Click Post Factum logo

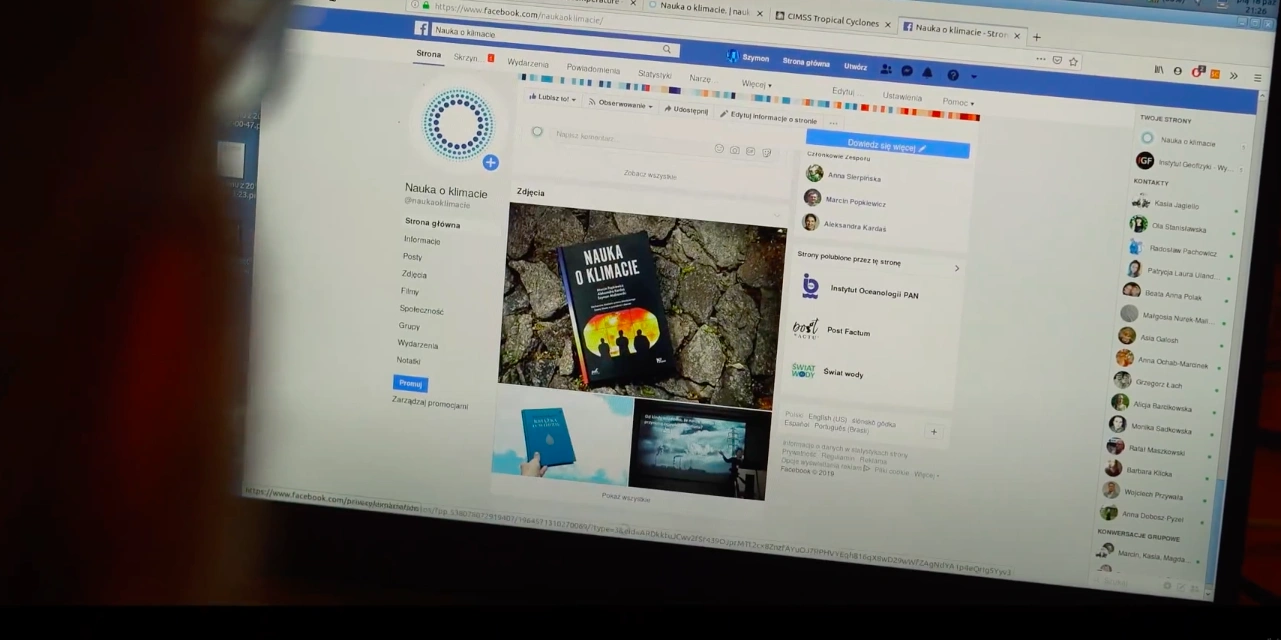point(805,328)
